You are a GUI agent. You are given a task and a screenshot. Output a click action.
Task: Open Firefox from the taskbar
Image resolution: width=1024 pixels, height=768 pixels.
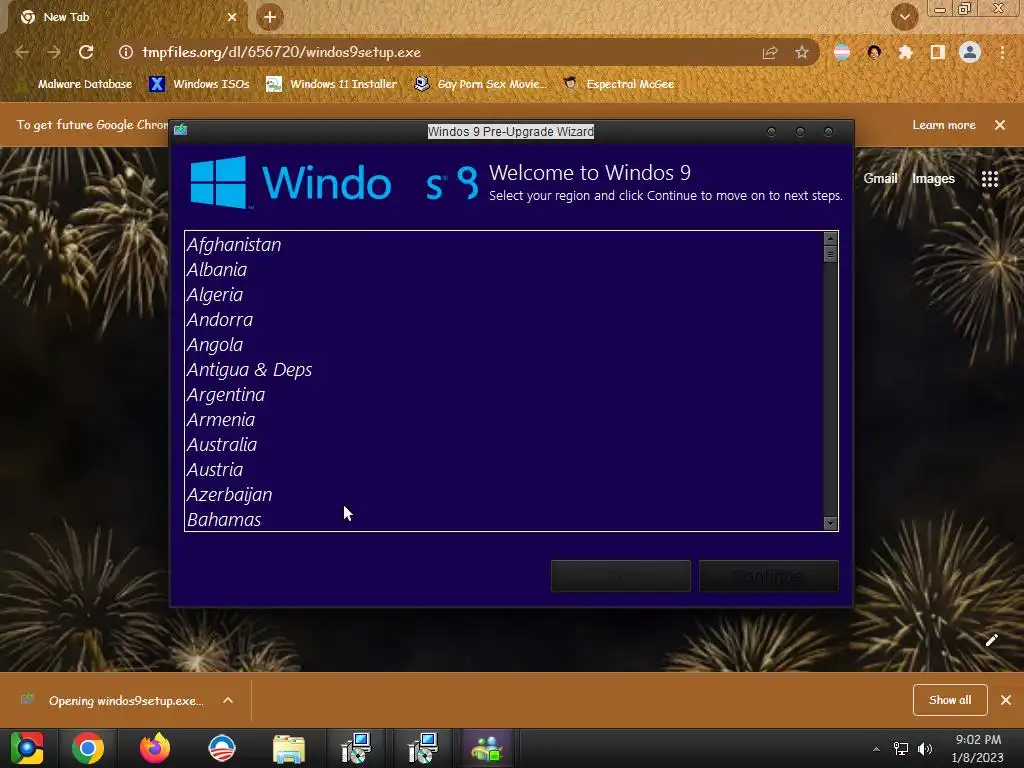155,748
